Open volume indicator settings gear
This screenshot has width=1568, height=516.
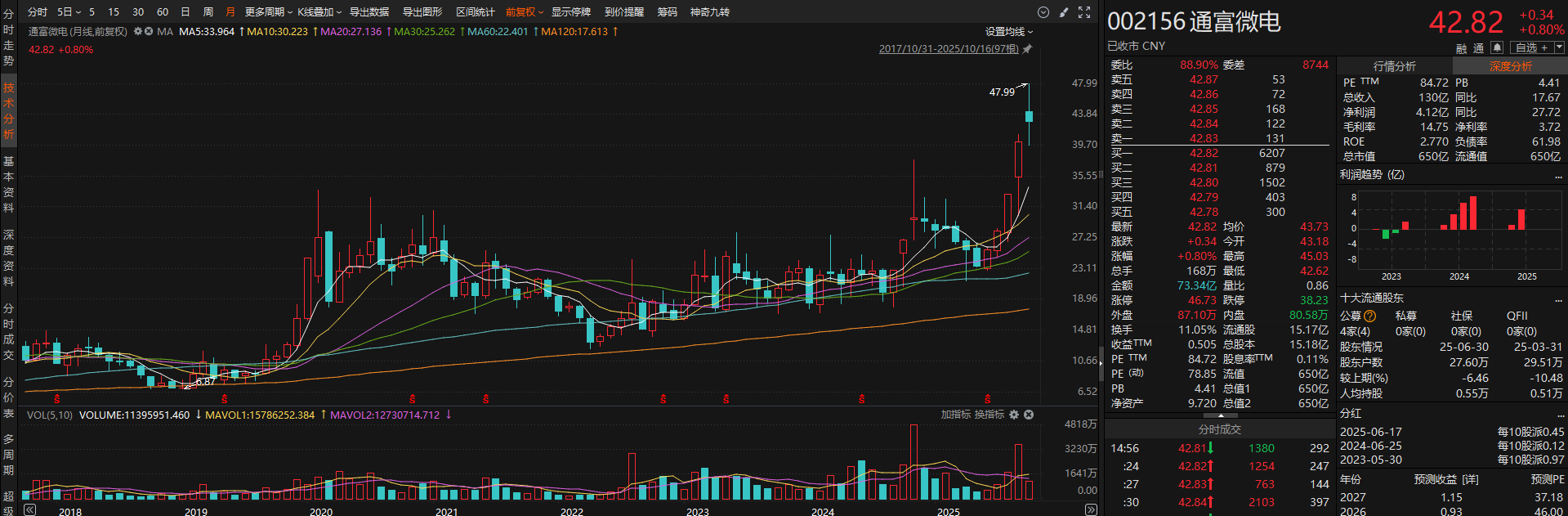[x=1014, y=415]
